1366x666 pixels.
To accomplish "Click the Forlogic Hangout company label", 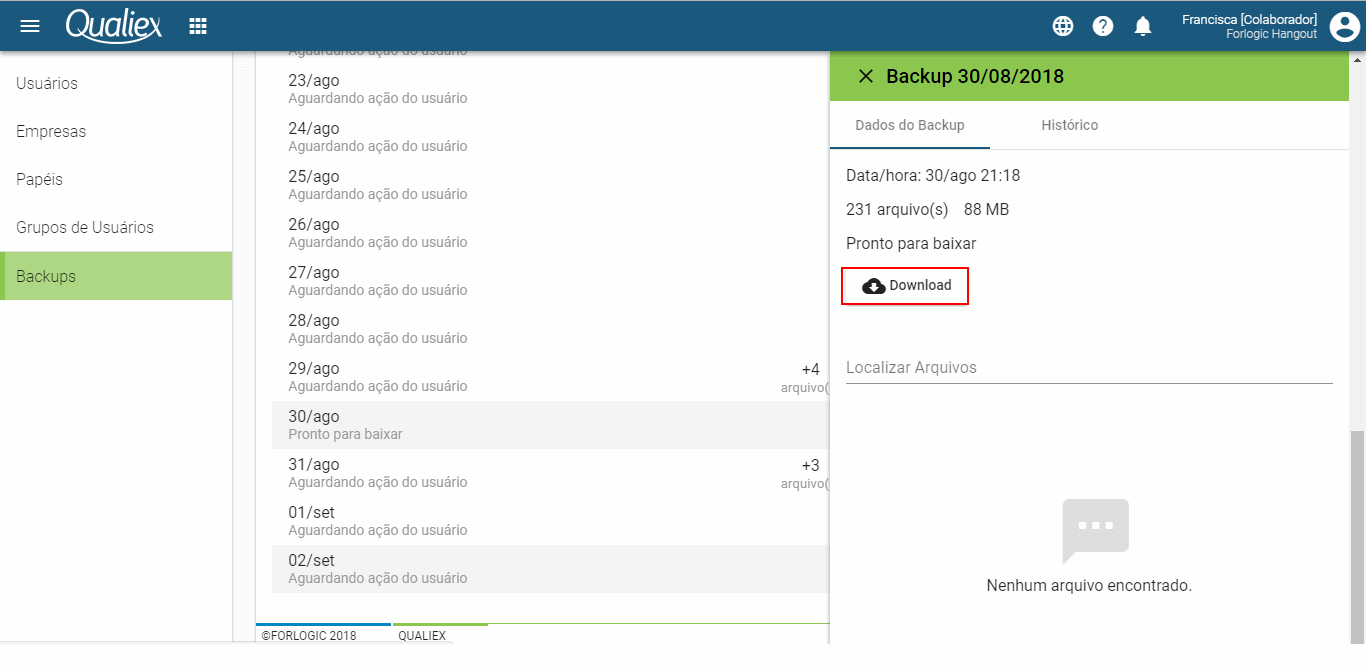I will 1271,34.
